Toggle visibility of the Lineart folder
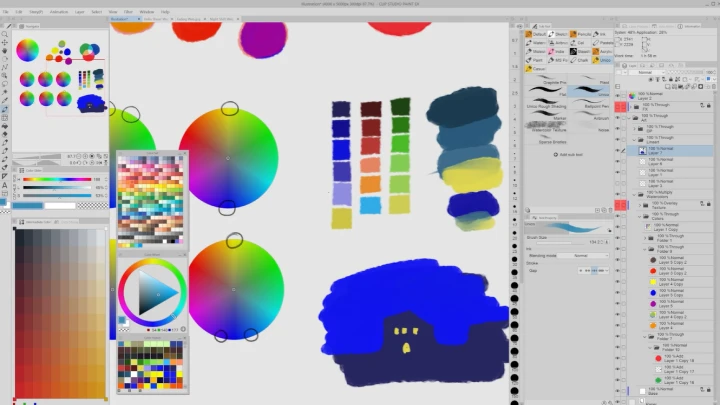This screenshot has height=405, width=720. click(617, 140)
